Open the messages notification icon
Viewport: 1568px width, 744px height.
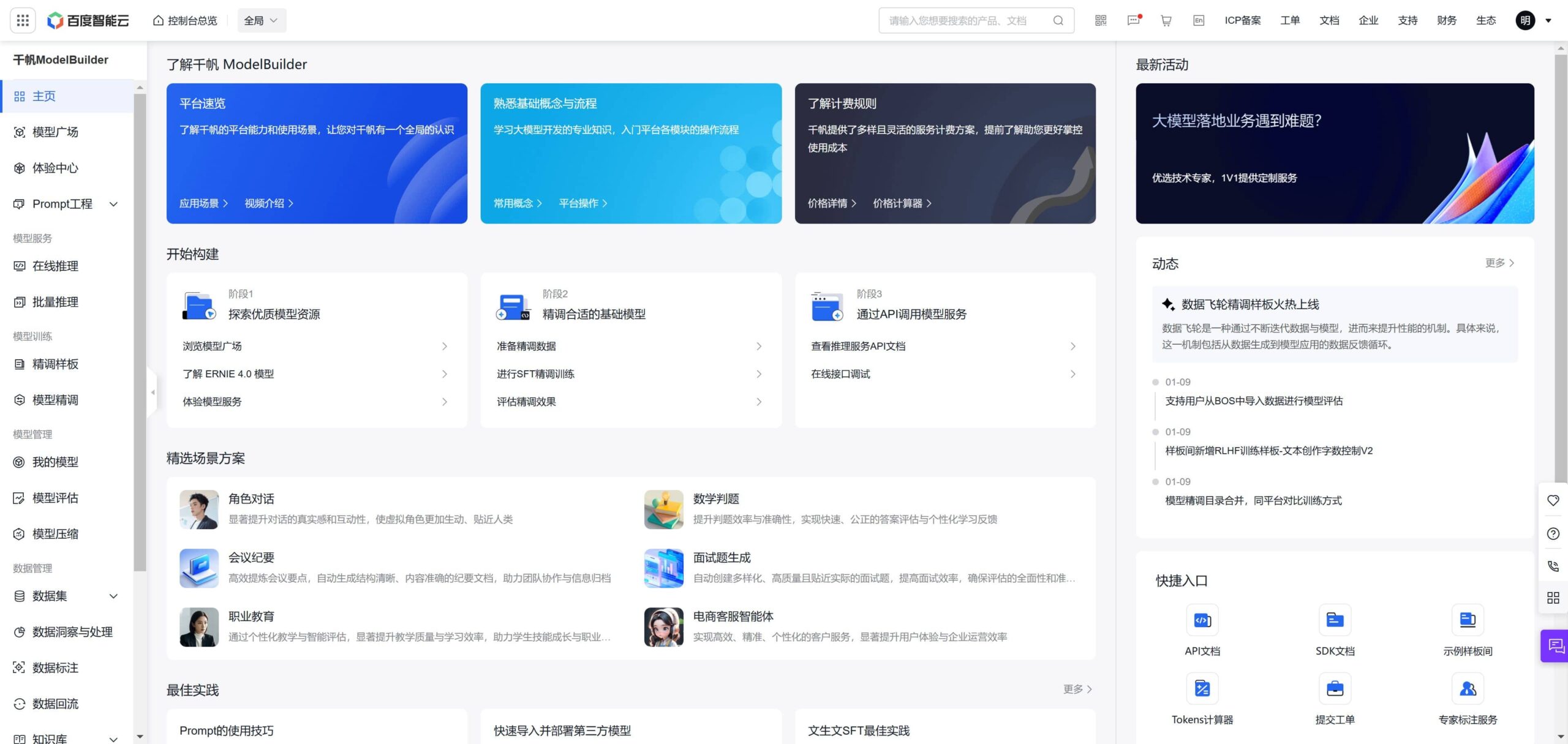(1134, 20)
